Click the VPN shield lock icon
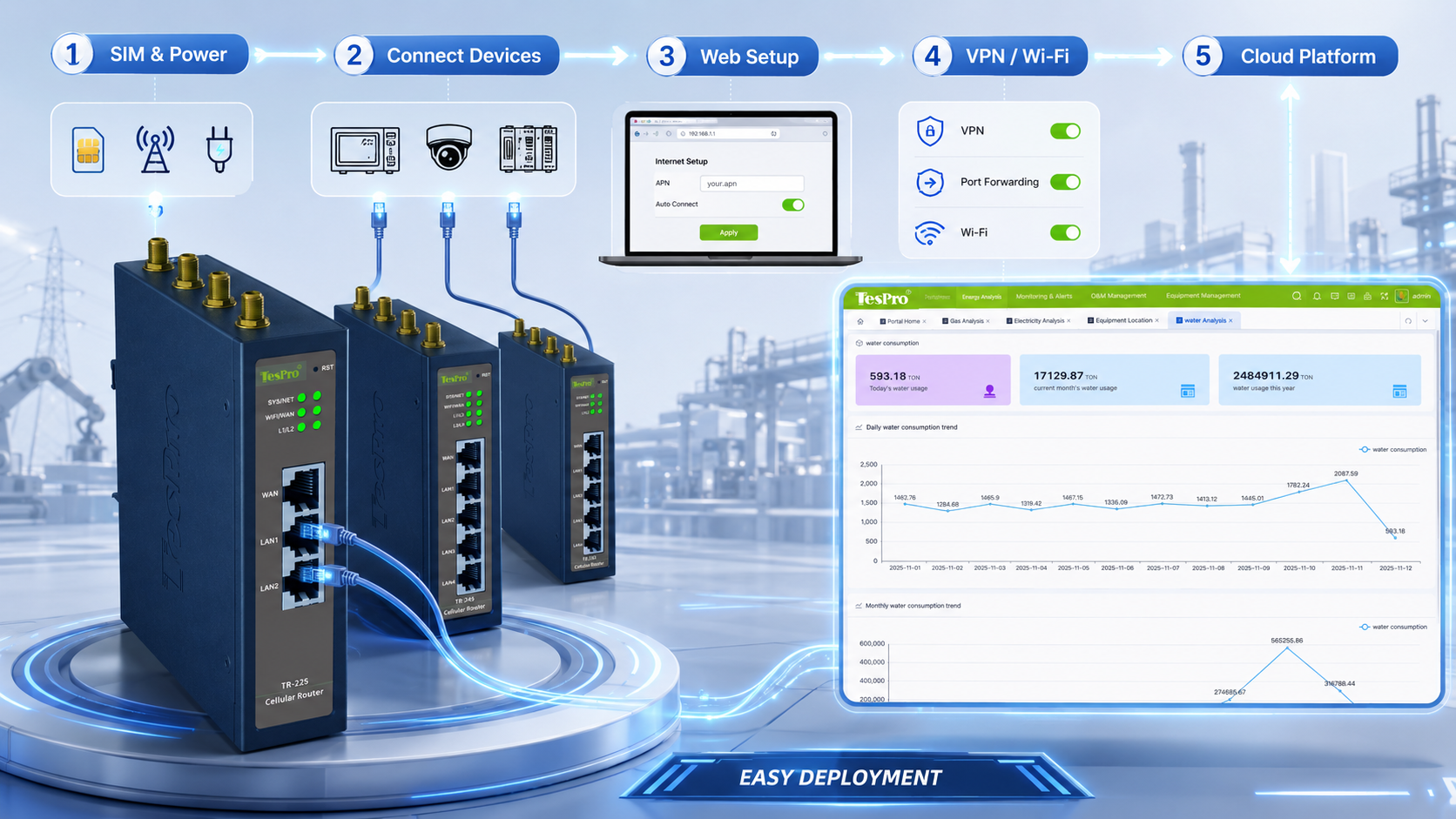This screenshot has width=1456, height=819. tap(930, 131)
